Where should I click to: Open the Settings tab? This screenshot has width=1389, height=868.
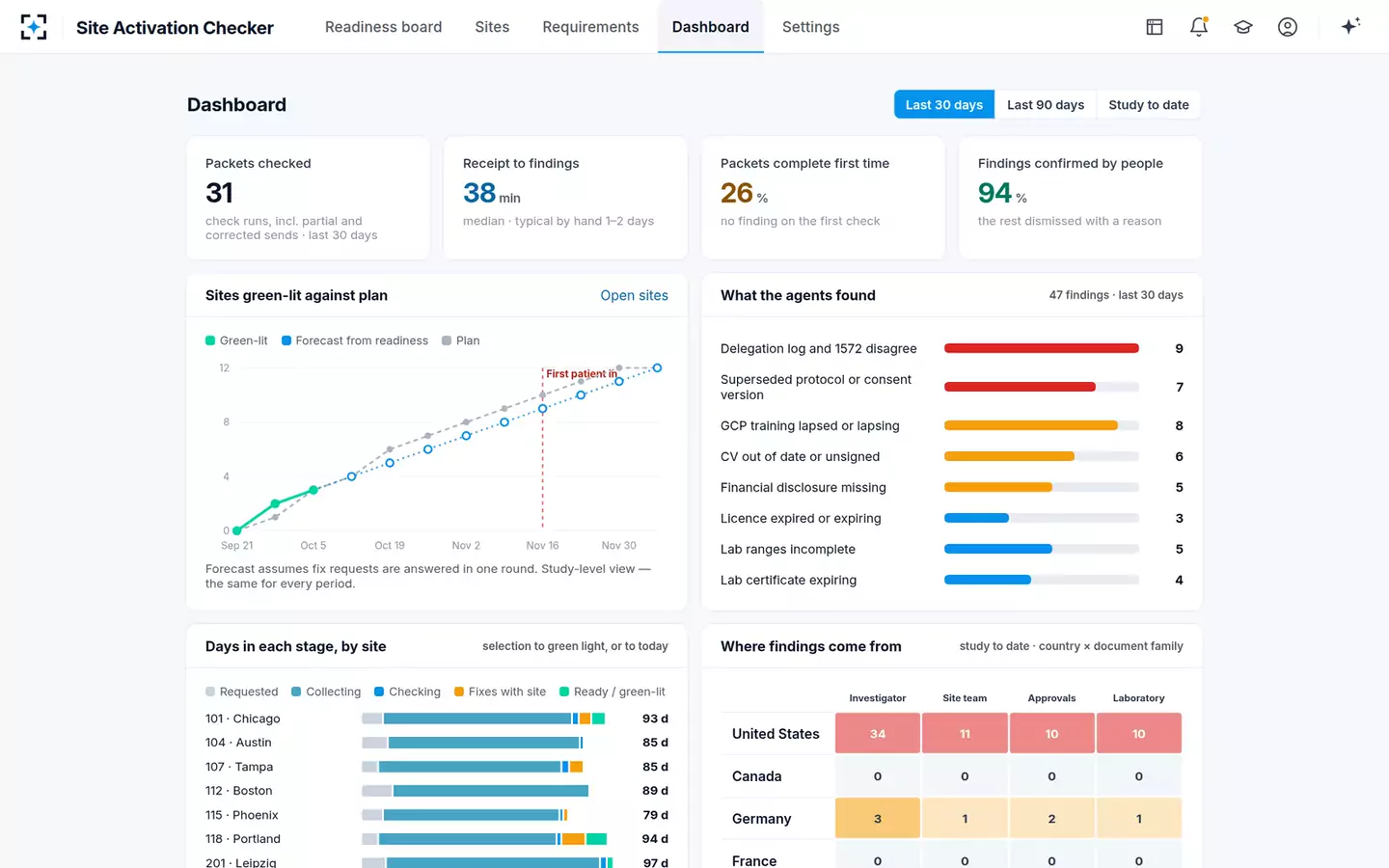click(x=810, y=27)
